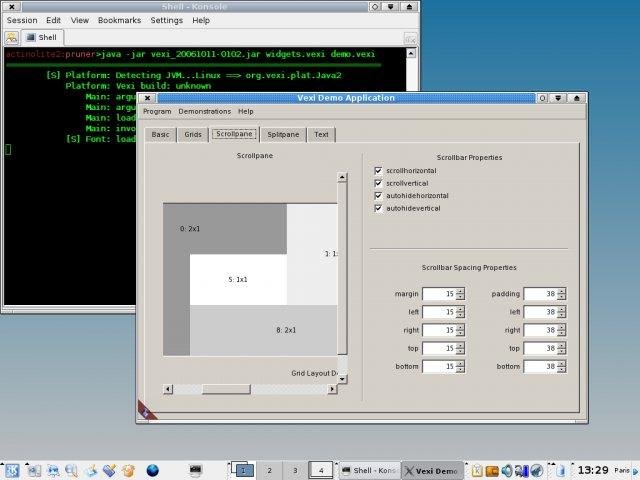The image size is (640, 480).
Task: Click the new session icon in Konsole tab bar
Action: coord(11,37)
